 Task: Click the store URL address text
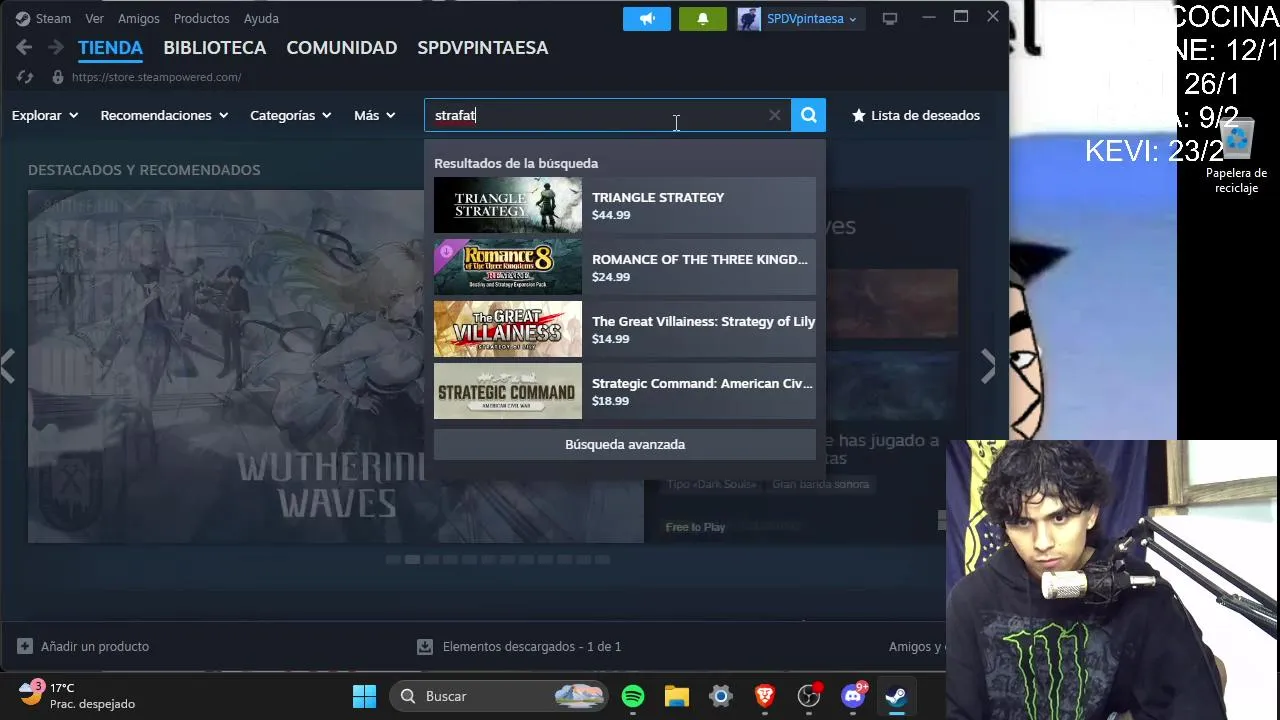tap(156, 77)
